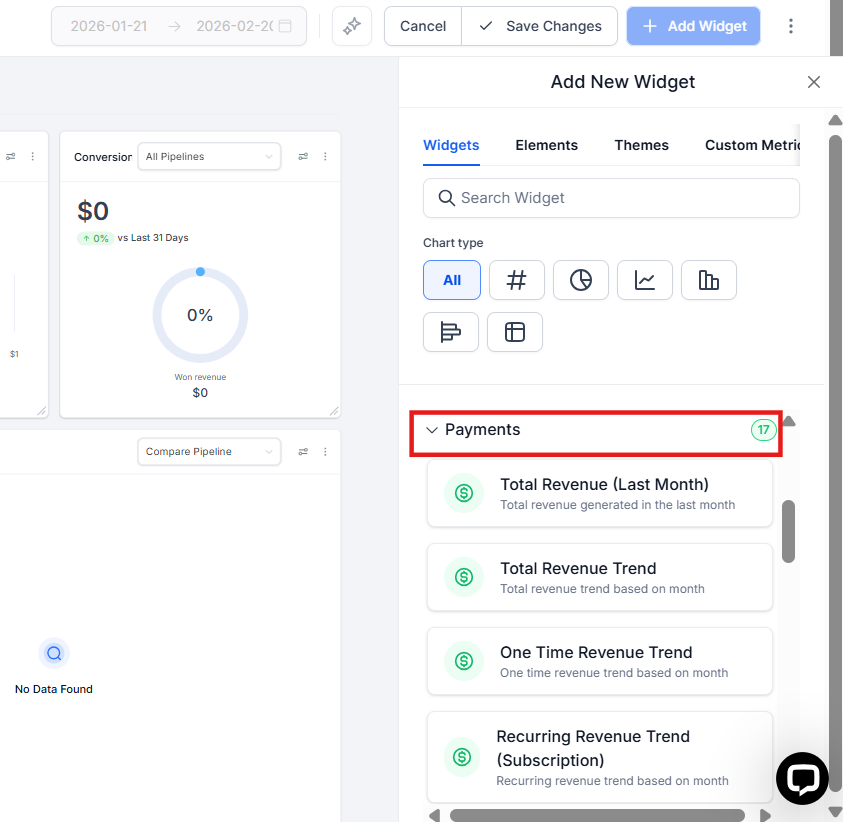Click the widget list vertical scrollbar thumb
Screen dimensions: 843x822
788,531
